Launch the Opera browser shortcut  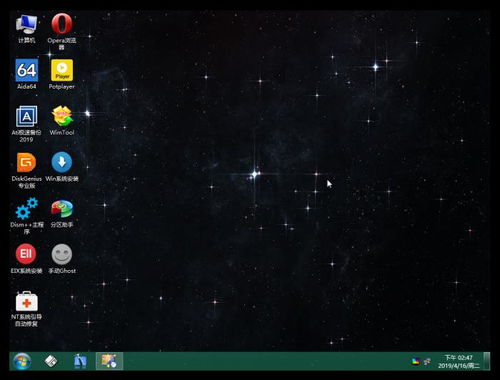click(62, 31)
